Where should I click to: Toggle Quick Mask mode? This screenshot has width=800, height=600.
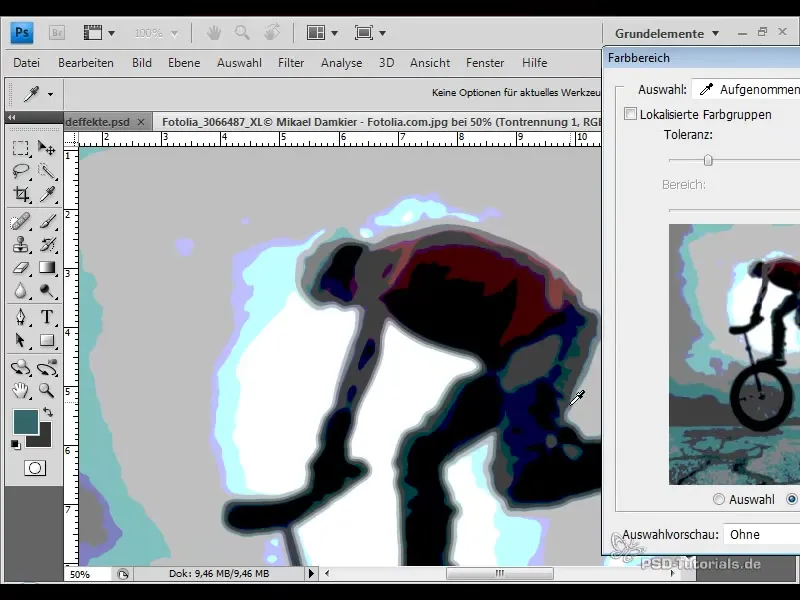coord(35,468)
